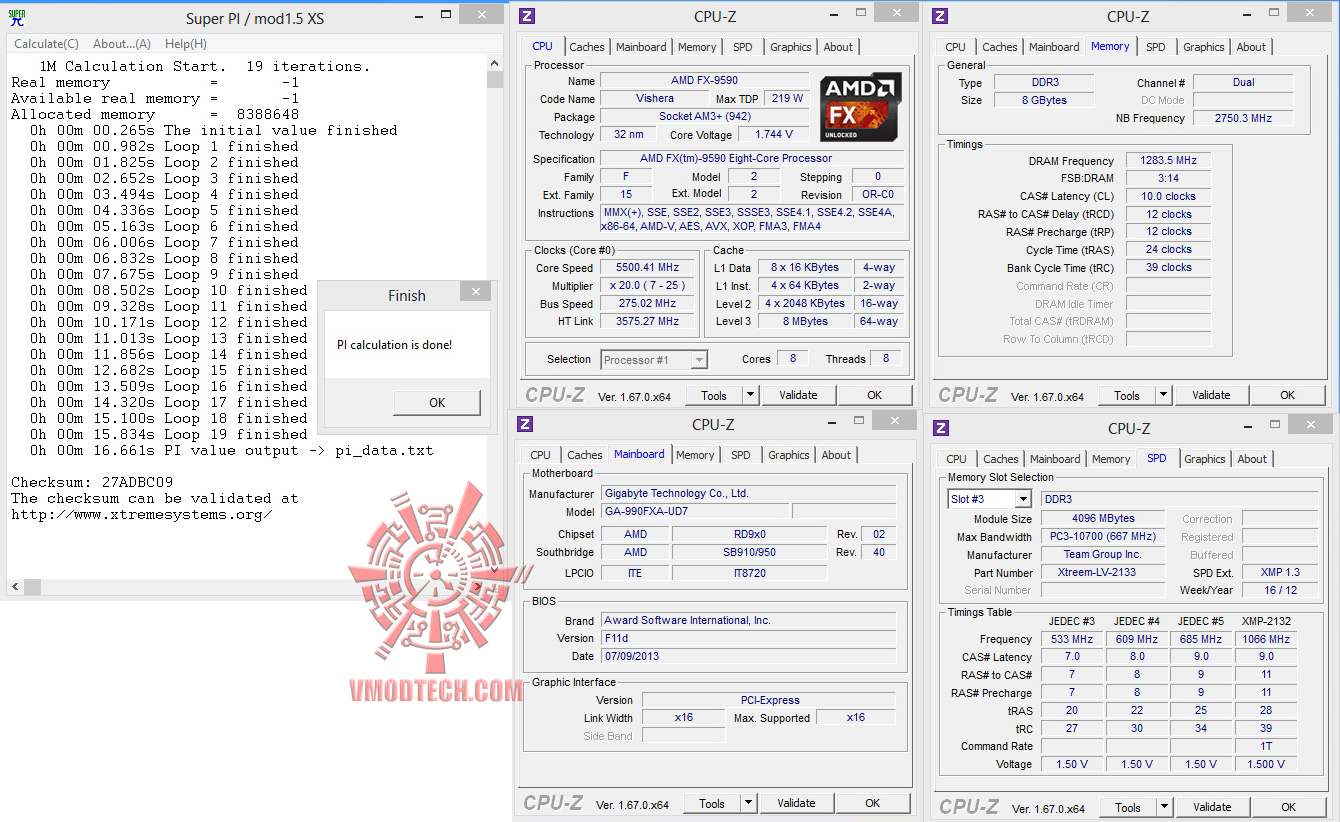Open the About...(A) menu in Super PI
The height and width of the screenshot is (822, 1340).
(122, 44)
